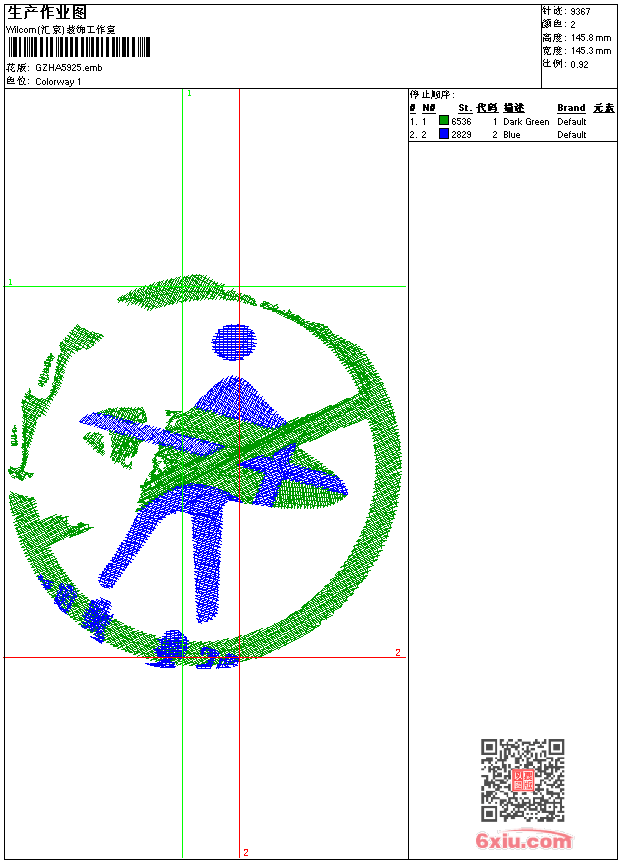Click the red stamp inside the QR code
Image resolution: width=620 pixels, height=860 pixels.
point(522,781)
